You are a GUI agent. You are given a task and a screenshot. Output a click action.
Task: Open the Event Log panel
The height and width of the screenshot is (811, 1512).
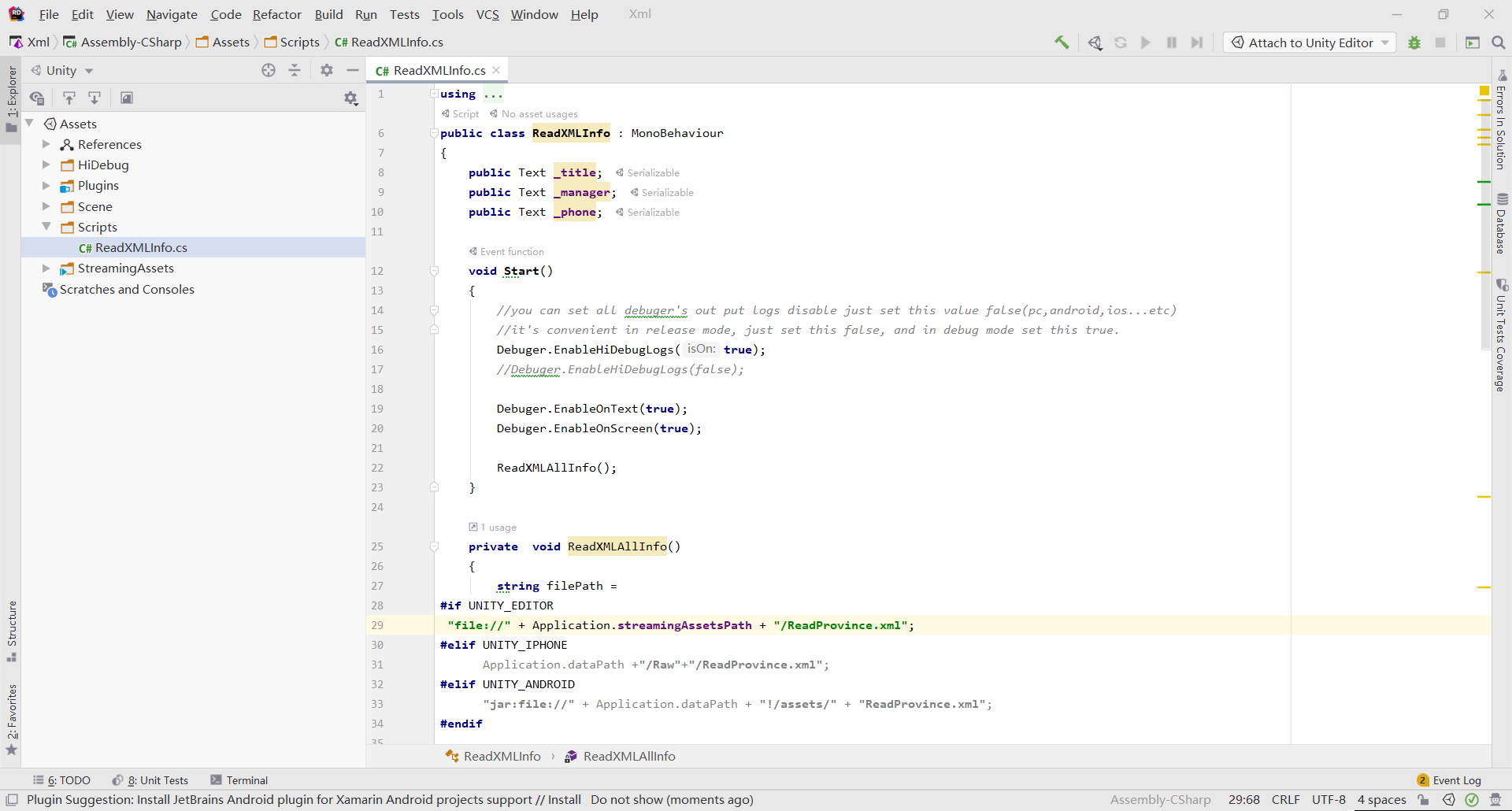(x=1456, y=780)
